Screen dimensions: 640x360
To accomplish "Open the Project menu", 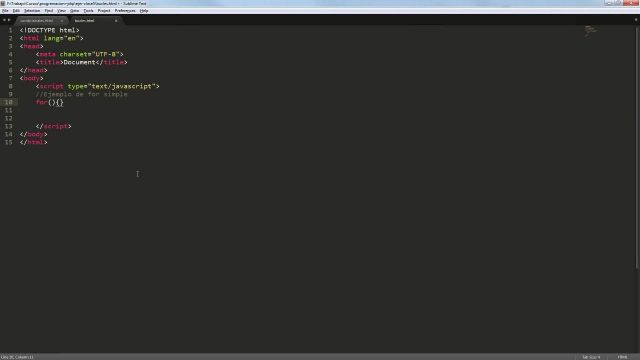I will point(104,11).
